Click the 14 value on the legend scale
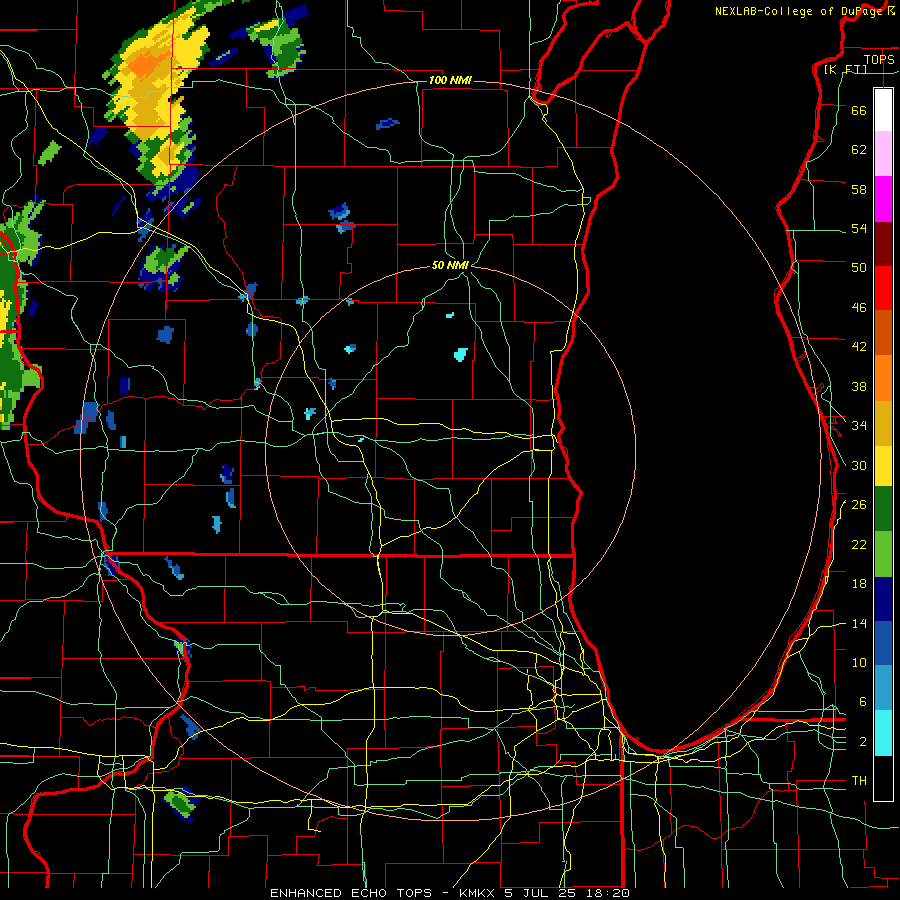The height and width of the screenshot is (900, 900). [x=859, y=623]
